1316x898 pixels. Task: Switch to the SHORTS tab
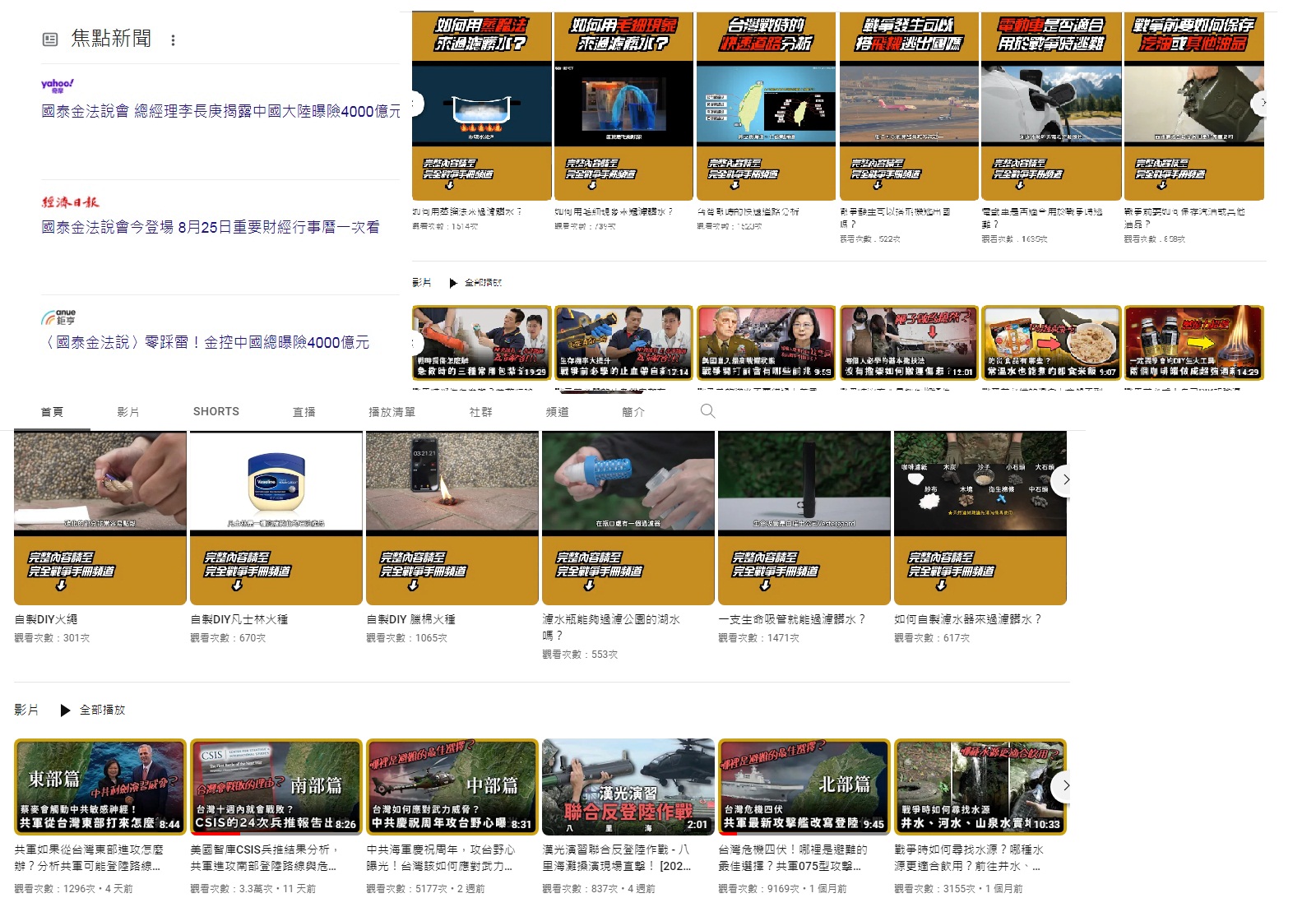point(216,411)
